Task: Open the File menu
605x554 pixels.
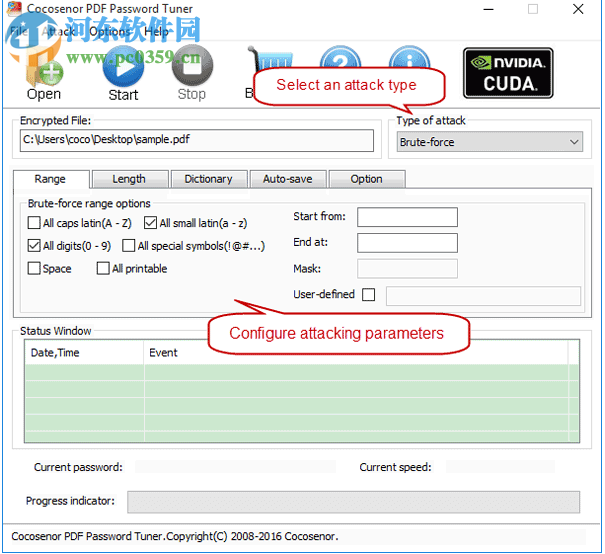Action: pyautogui.click(x=18, y=31)
